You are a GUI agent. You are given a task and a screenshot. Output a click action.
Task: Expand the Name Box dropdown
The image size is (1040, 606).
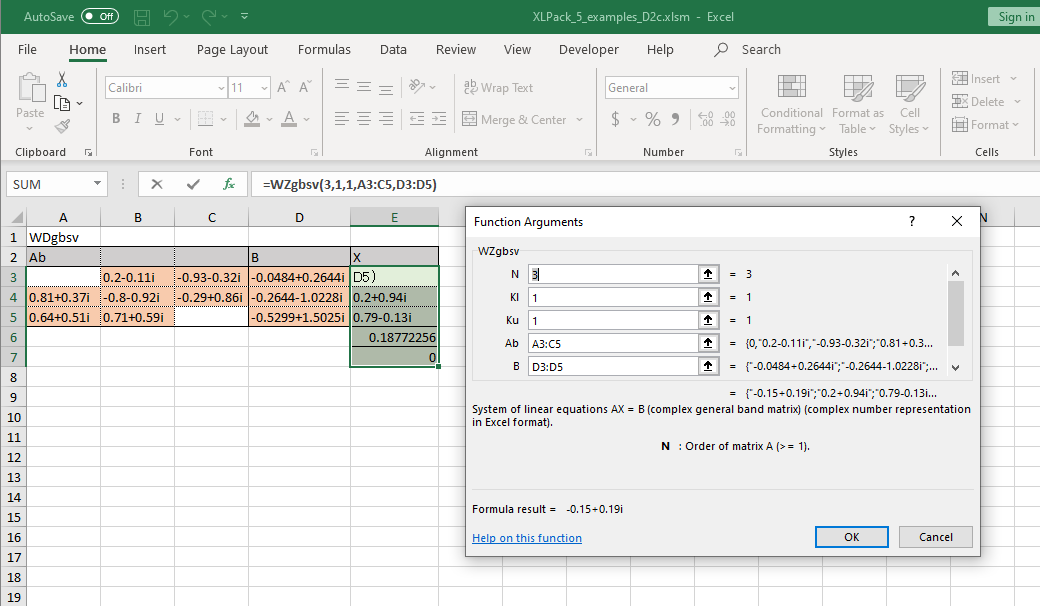97,184
